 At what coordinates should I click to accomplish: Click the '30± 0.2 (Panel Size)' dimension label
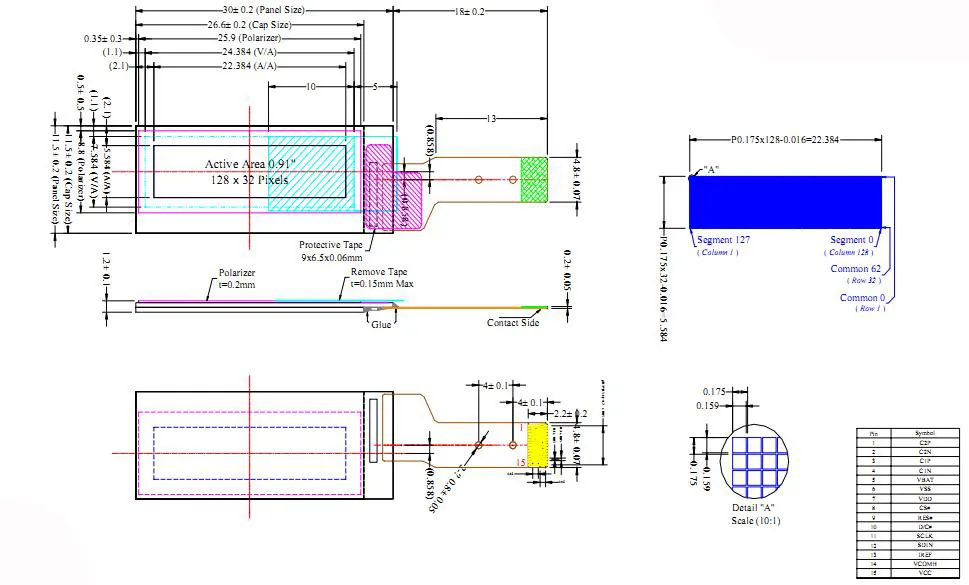(x=263, y=10)
